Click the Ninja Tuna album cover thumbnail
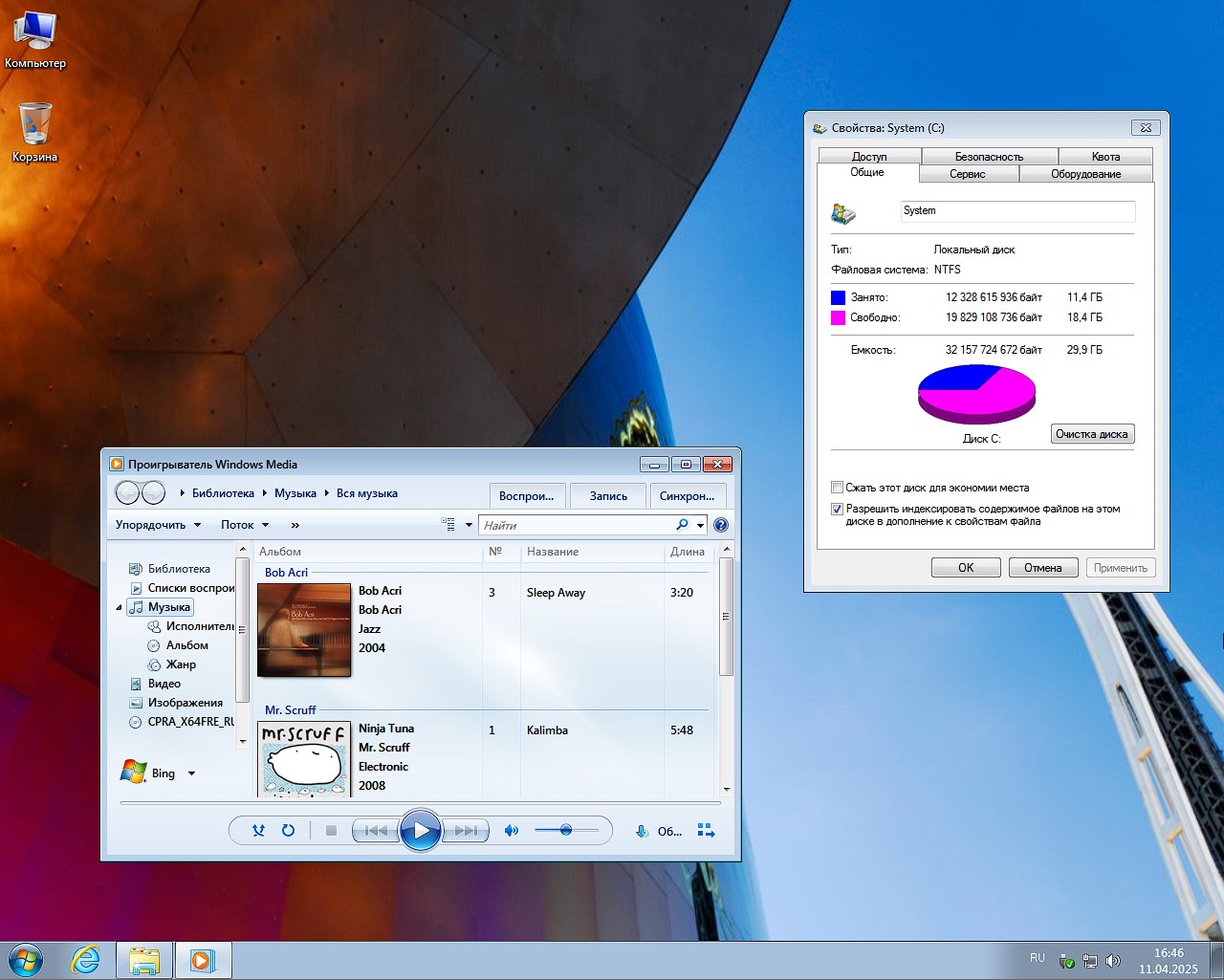 304,758
